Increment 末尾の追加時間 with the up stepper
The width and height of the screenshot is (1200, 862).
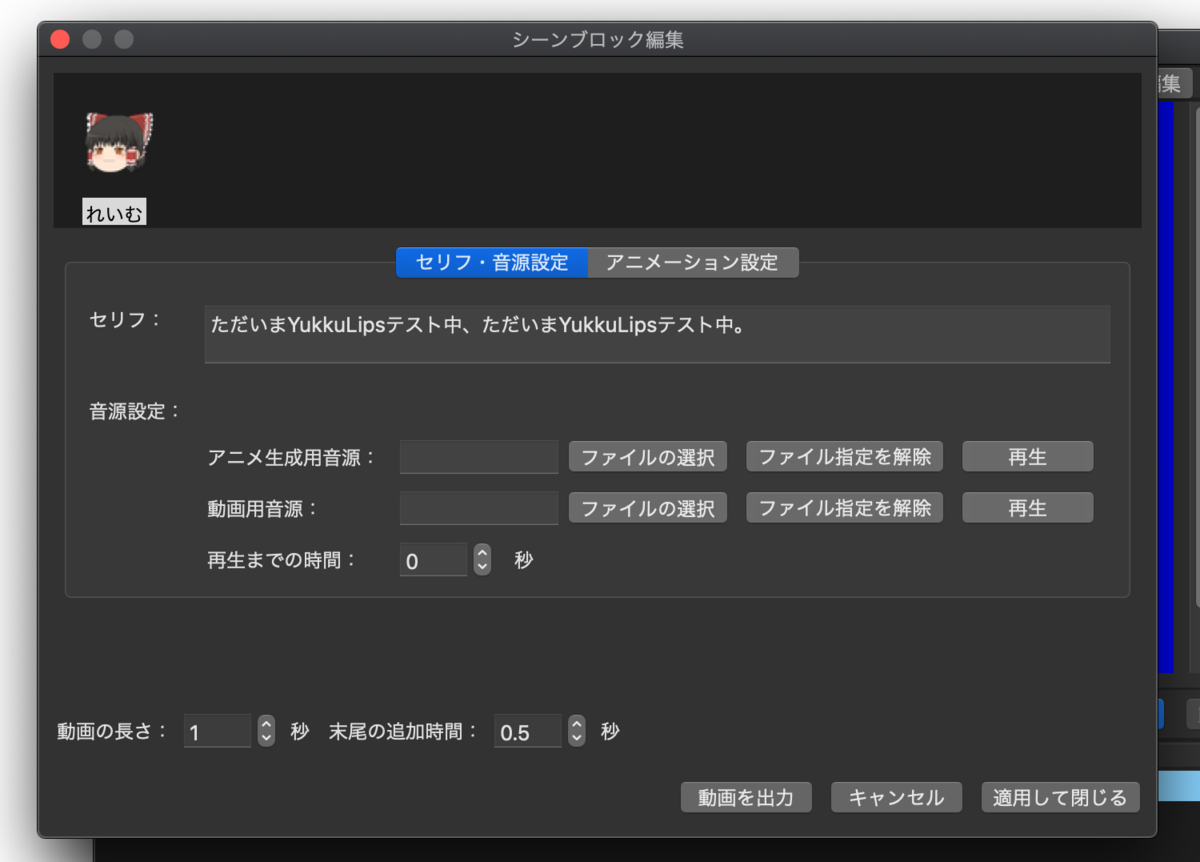point(576,725)
